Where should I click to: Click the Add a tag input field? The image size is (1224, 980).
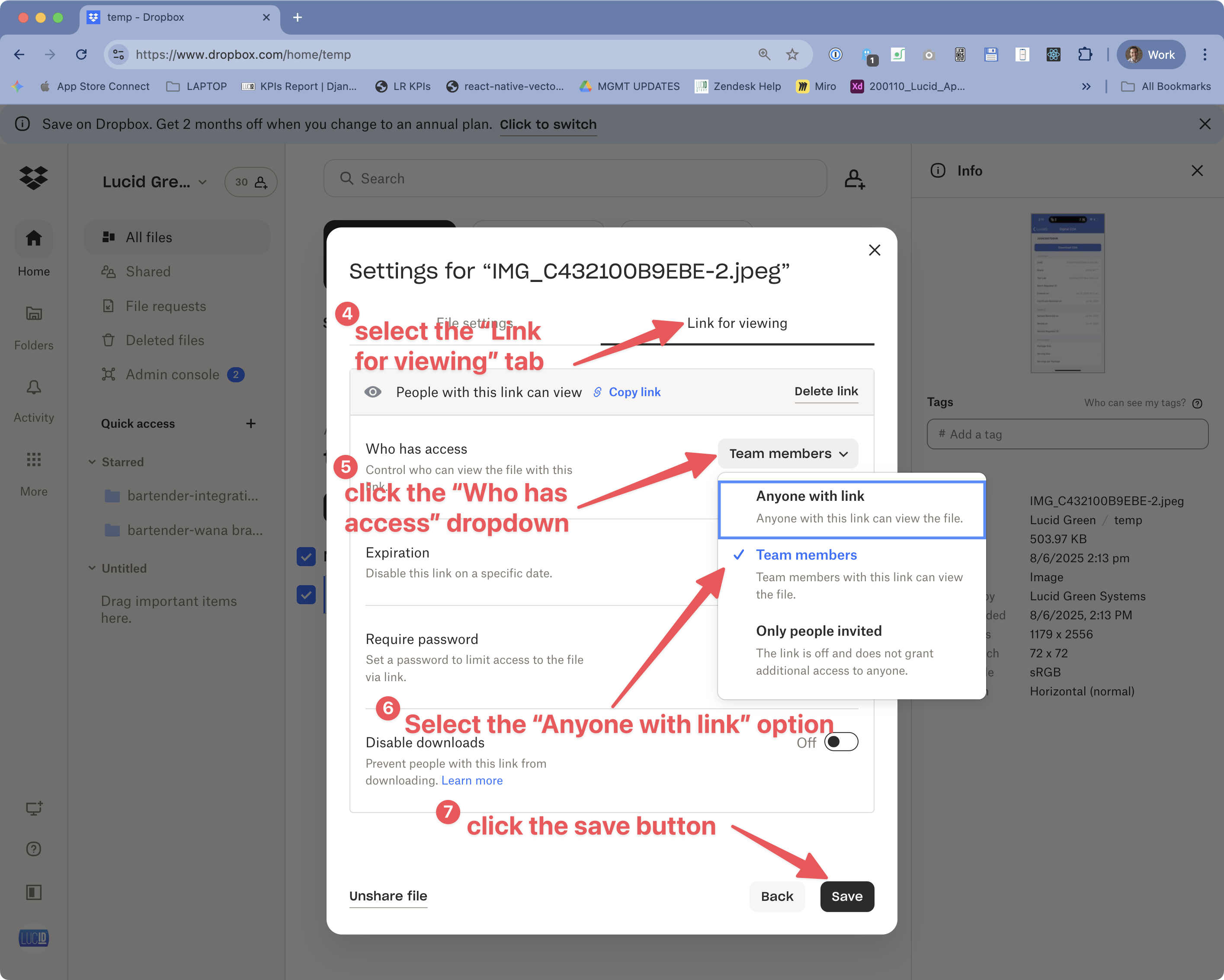1067,434
